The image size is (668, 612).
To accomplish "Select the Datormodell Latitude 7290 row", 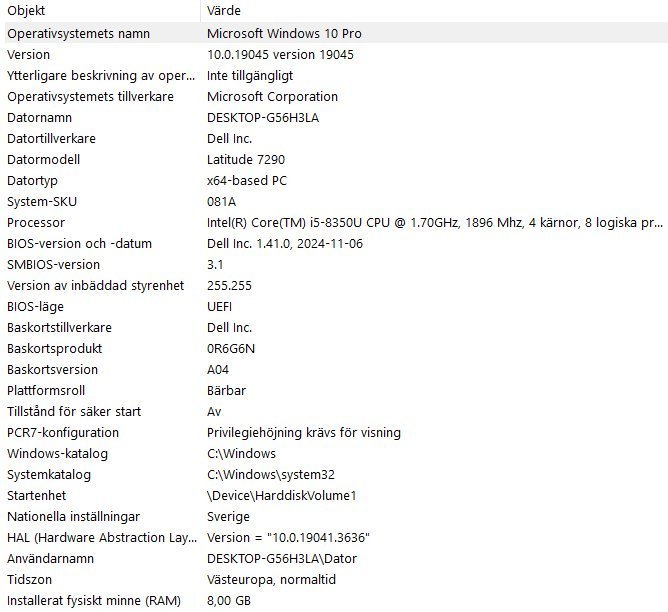I will coord(43,159).
